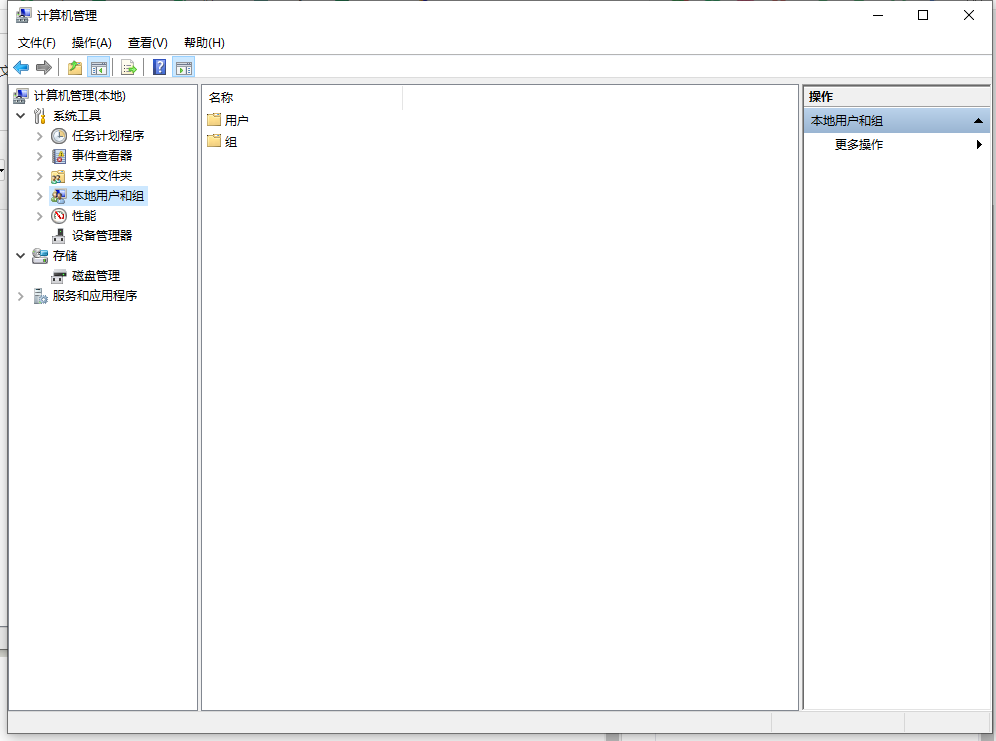Screen dimensions: 996x741
Task: Click the blue Help question mark icon
Action: (159, 67)
